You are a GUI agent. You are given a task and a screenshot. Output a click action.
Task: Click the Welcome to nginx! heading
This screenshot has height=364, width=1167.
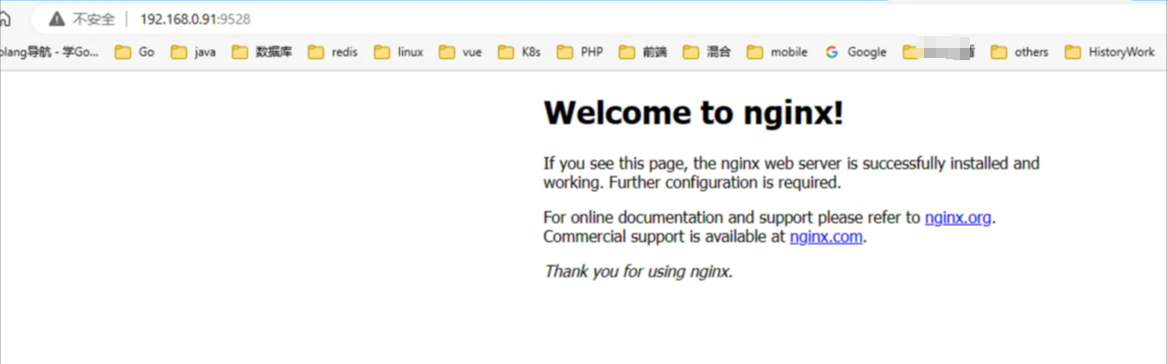(x=694, y=113)
